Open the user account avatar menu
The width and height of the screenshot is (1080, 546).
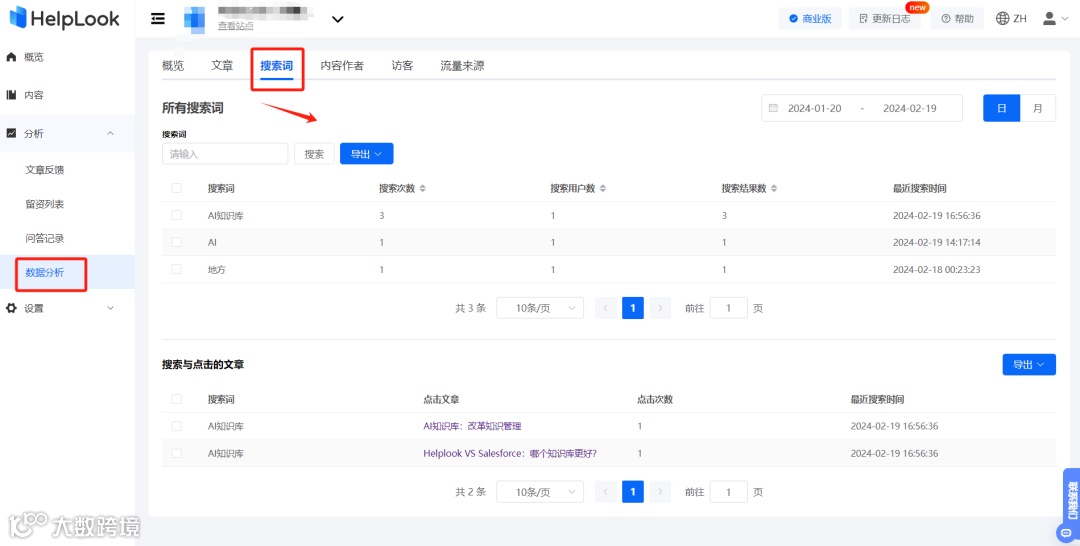1055,19
